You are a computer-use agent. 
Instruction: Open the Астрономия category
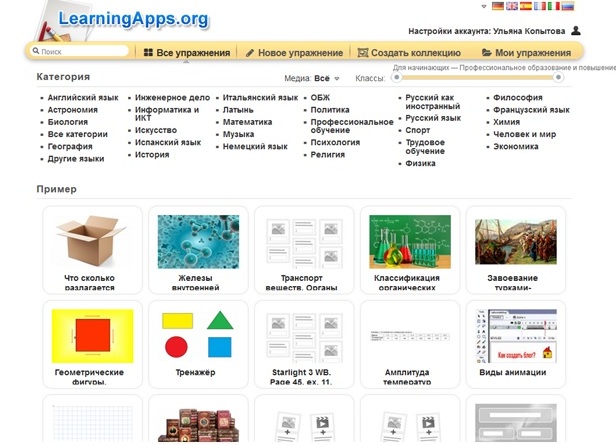(73, 110)
